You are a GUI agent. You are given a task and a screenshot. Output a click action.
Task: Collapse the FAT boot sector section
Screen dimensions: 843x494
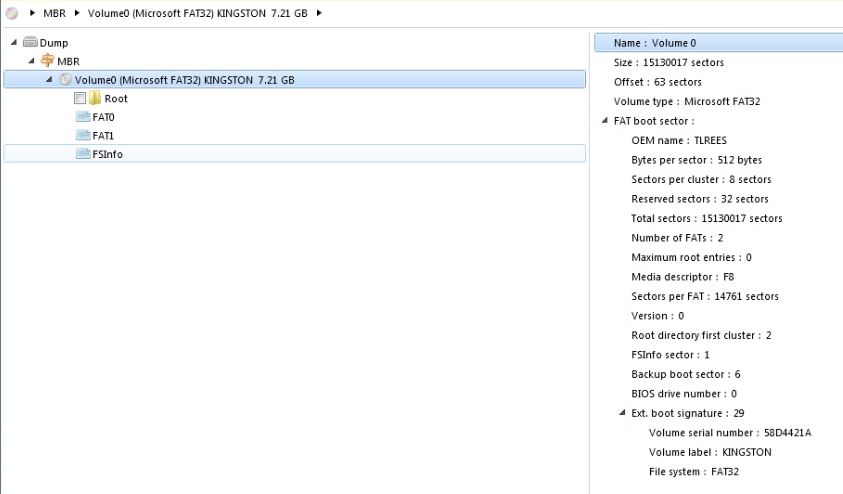point(604,121)
